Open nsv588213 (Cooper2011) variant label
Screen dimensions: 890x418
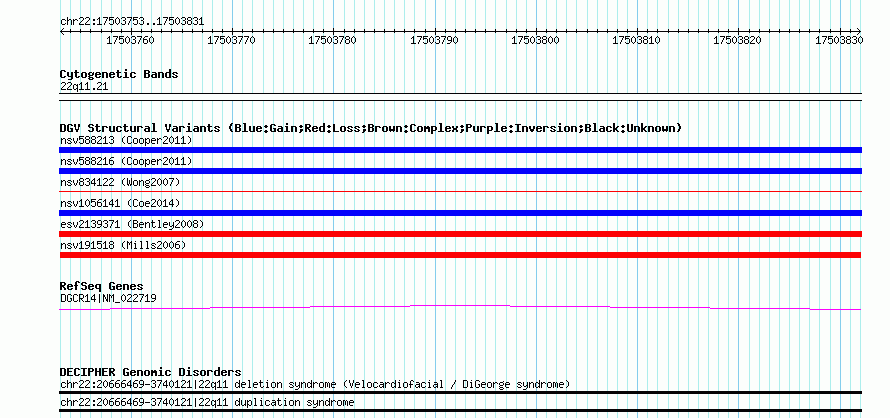click(x=126, y=140)
